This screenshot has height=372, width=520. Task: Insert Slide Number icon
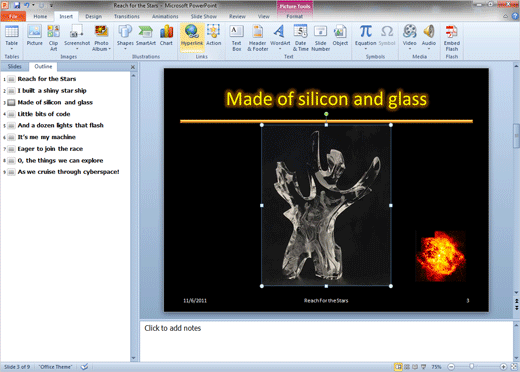320,37
